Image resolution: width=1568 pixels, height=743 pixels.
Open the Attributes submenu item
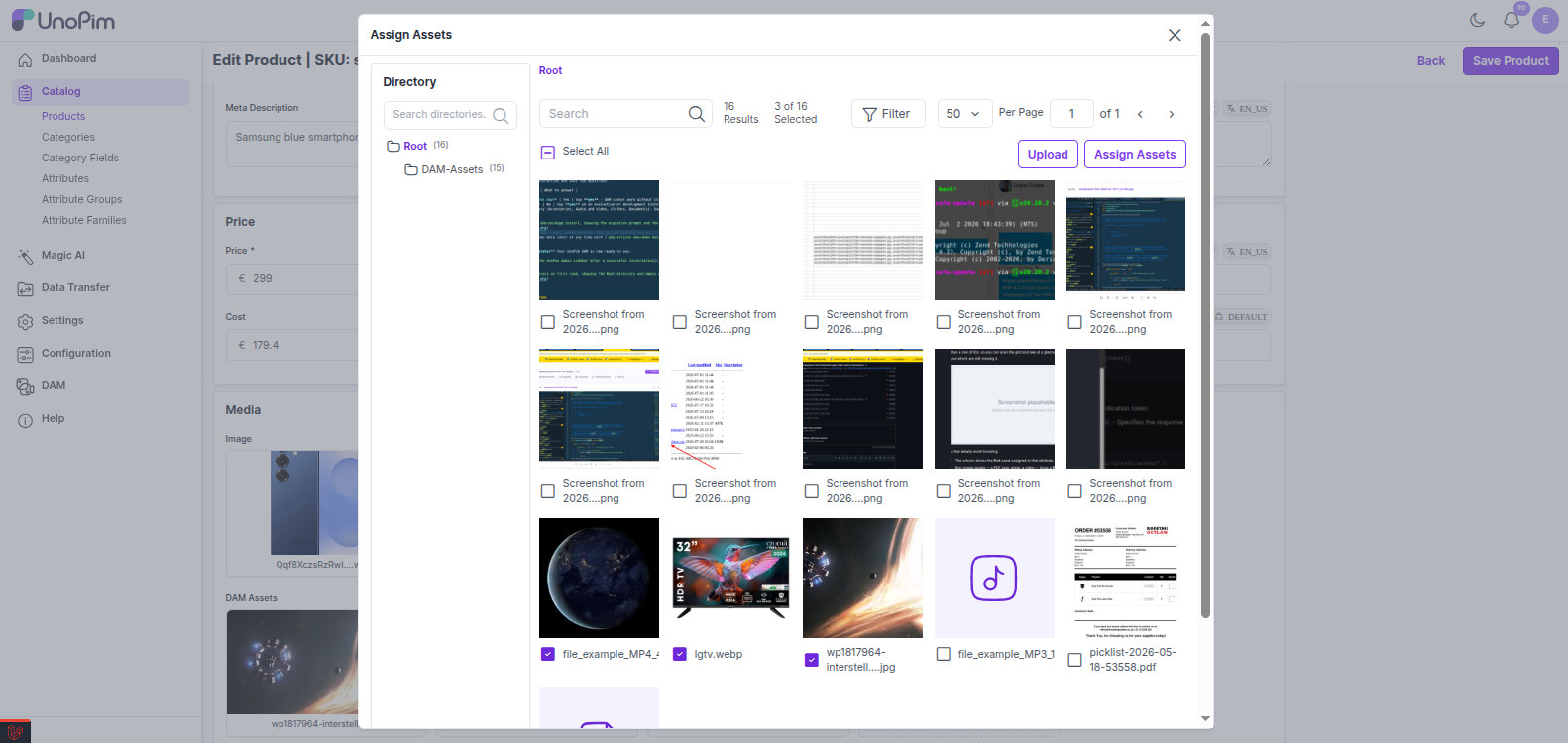click(x=65, y=179)
